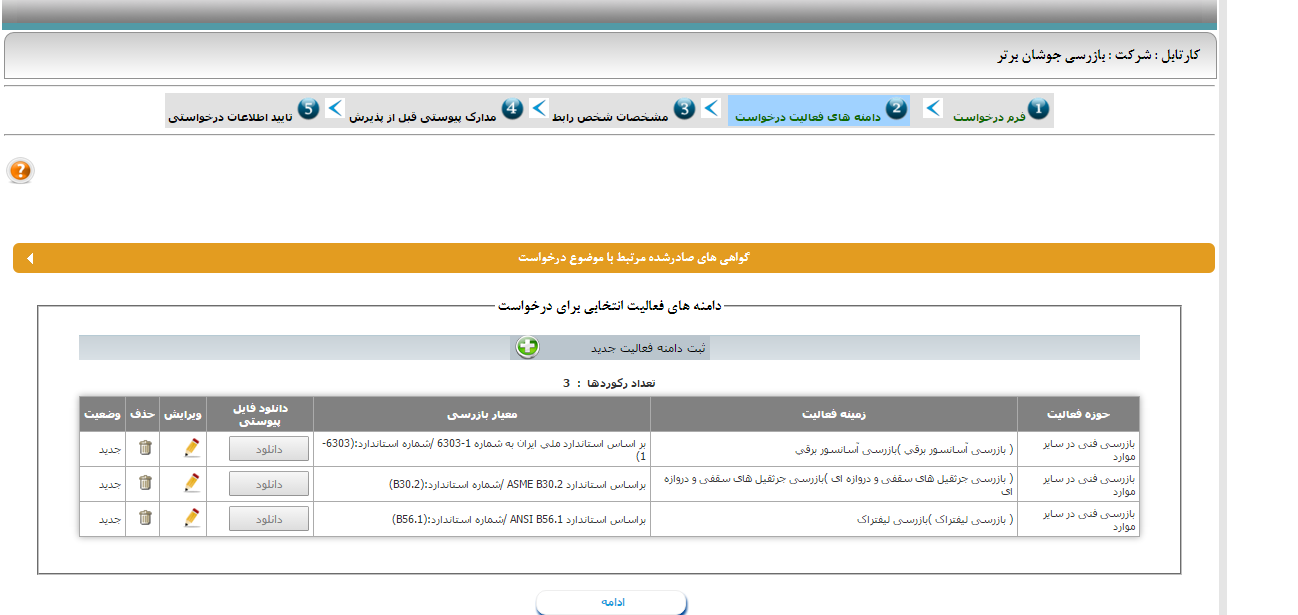Click حوزه فعالیت column header
1298x615 pixels.
click(1078, 414)
